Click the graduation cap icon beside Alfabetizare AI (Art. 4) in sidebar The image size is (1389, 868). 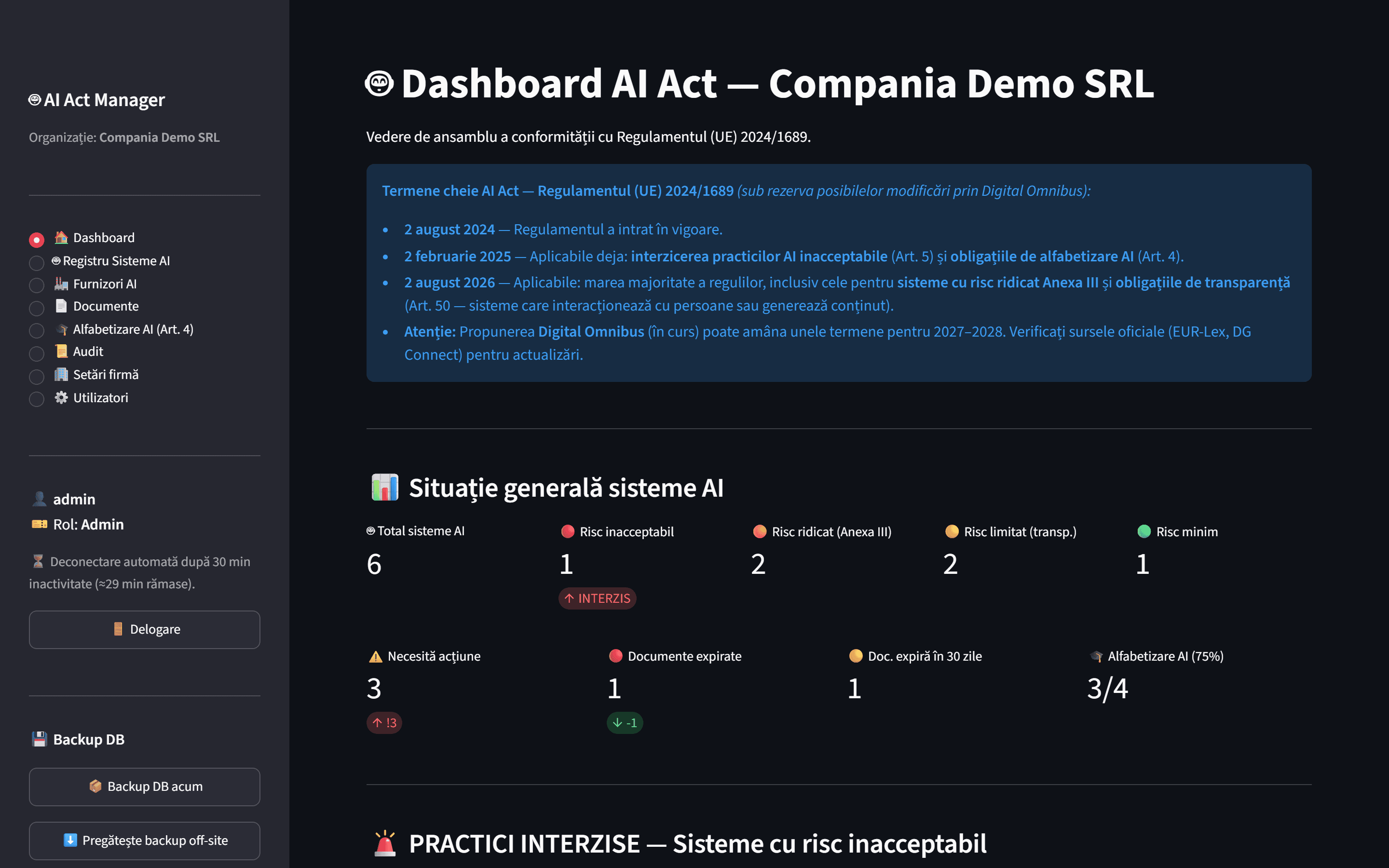[x=61, y=329]
